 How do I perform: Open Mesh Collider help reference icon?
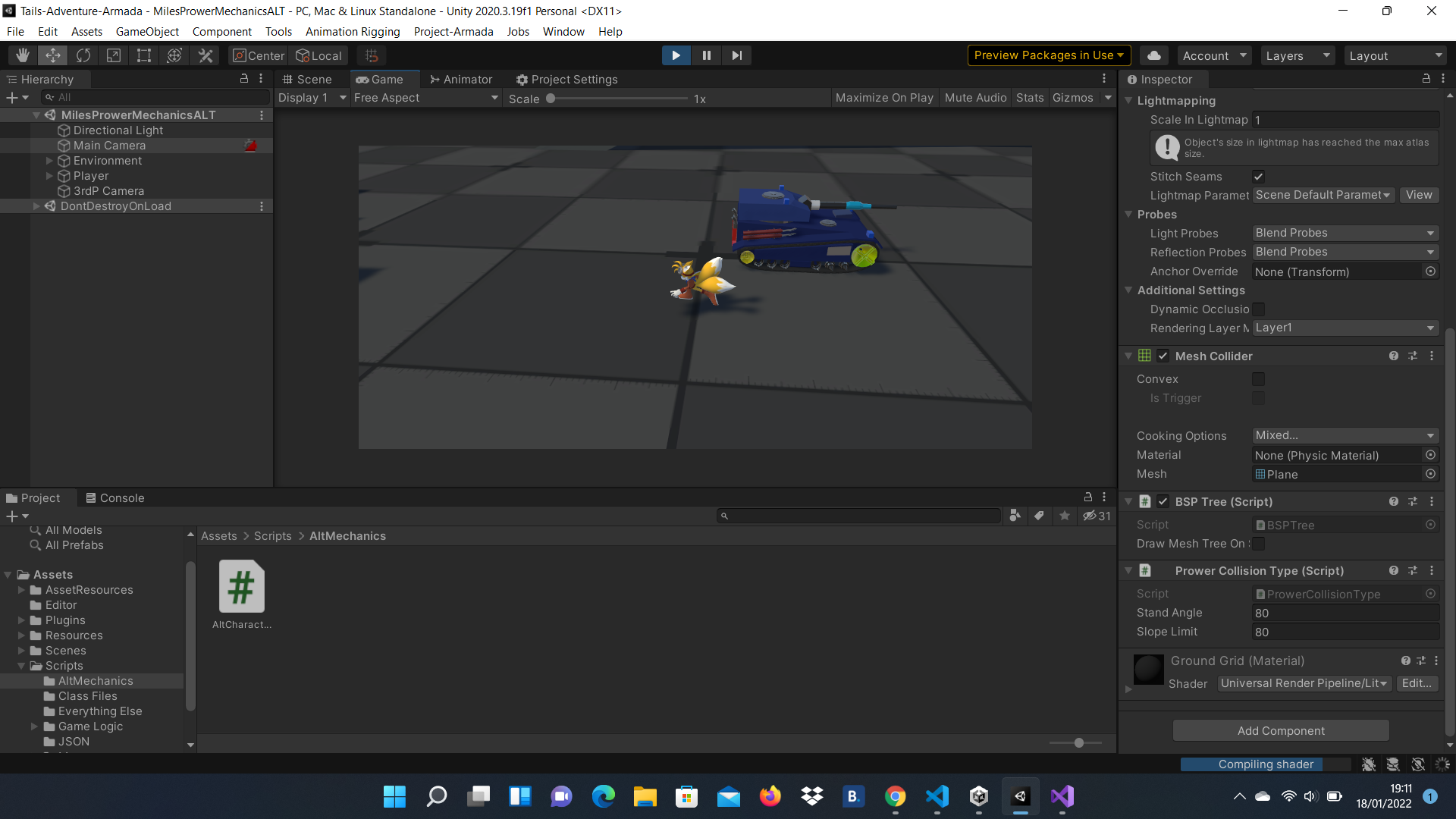[1394, 356]
